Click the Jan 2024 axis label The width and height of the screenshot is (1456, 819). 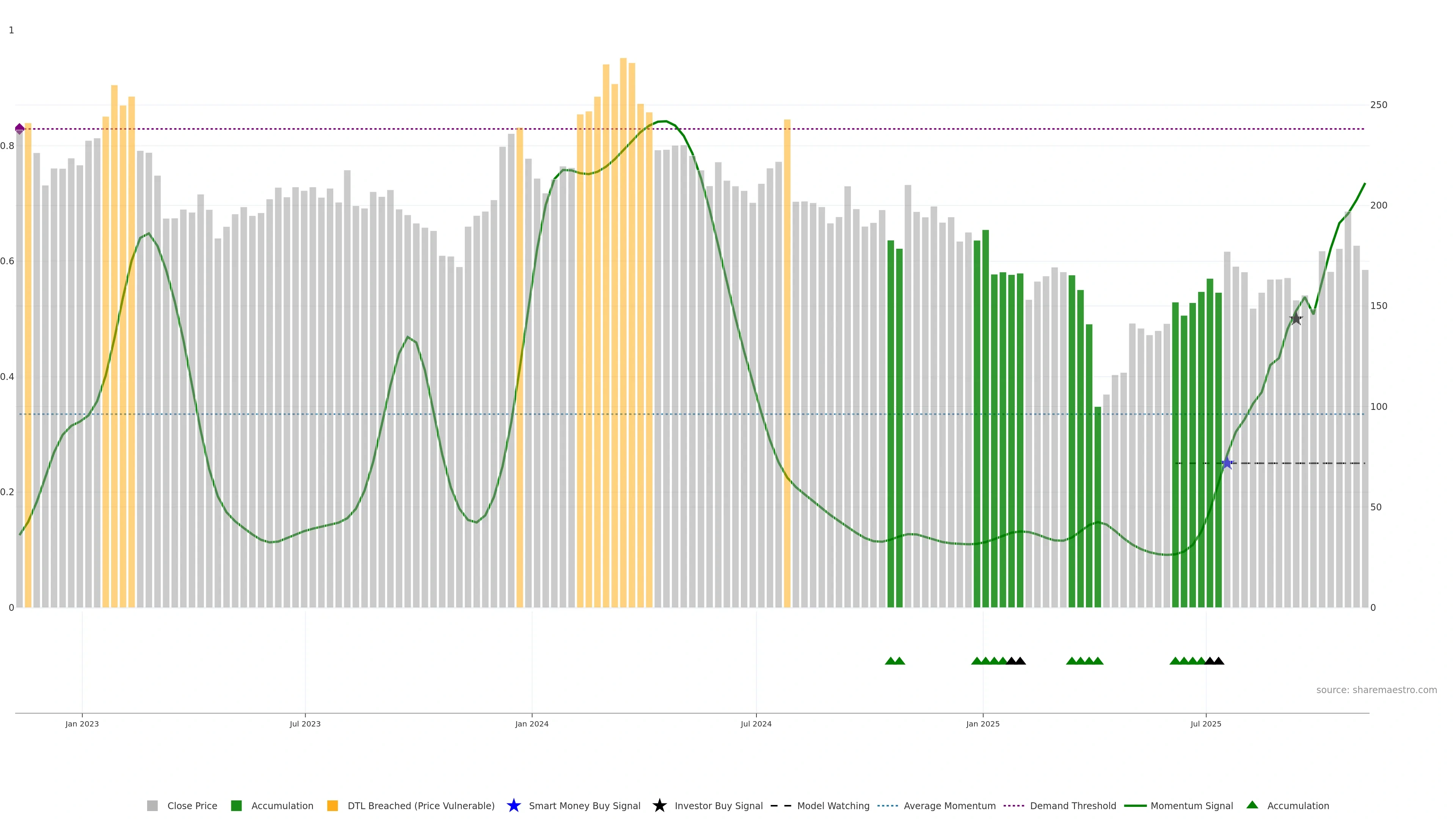click(x=531, y=724)
